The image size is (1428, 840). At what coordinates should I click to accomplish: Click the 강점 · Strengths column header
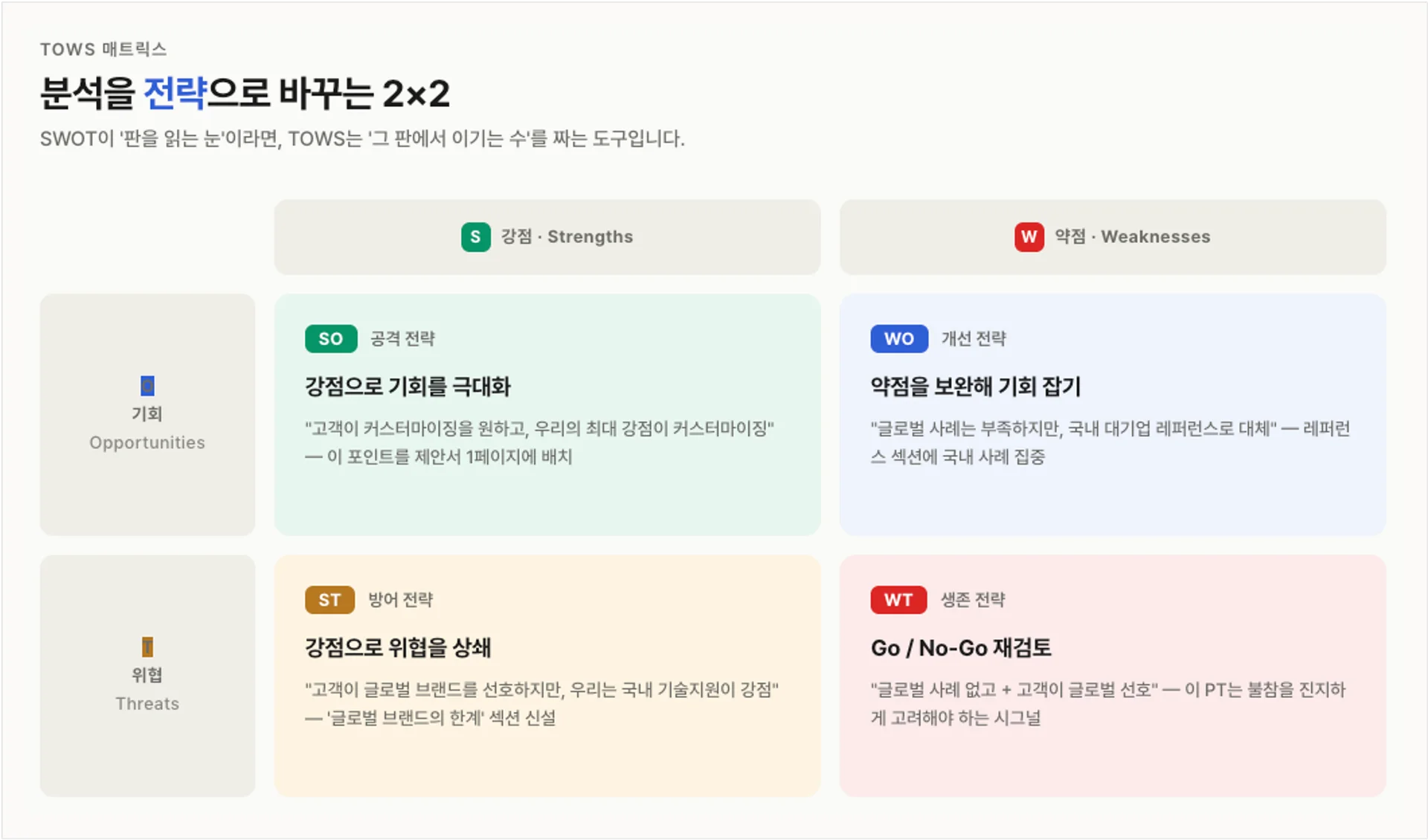pyautogui.click(x=547, y=236)
